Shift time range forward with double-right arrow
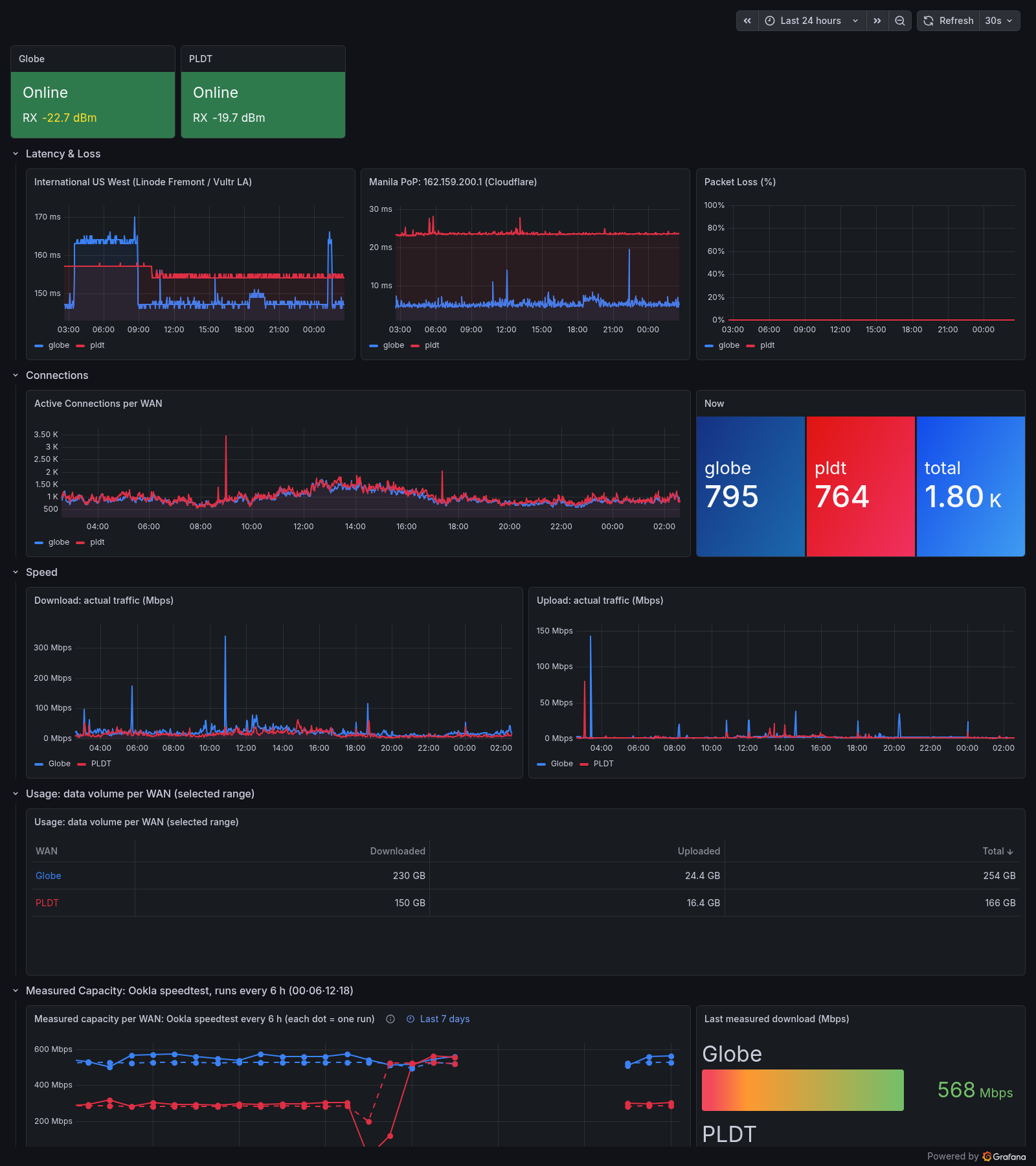 (877, 21)
